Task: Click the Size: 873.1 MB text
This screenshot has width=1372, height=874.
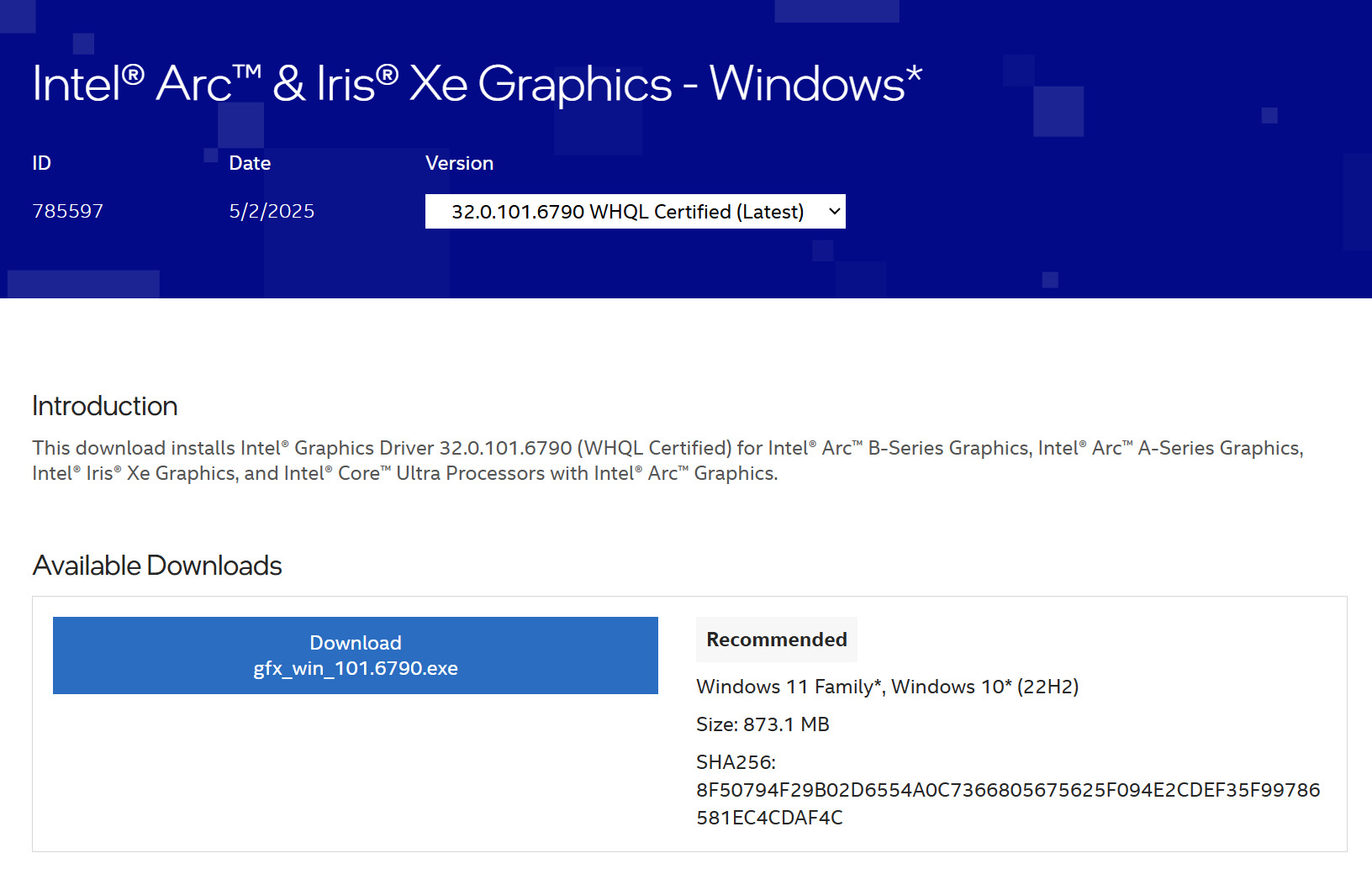Action: (x=763, y=724)
